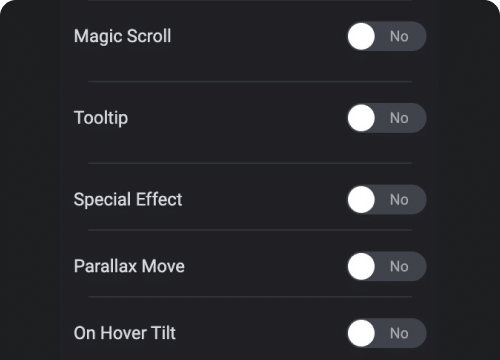Select the On Hover Tilt label

coord(125,333)
